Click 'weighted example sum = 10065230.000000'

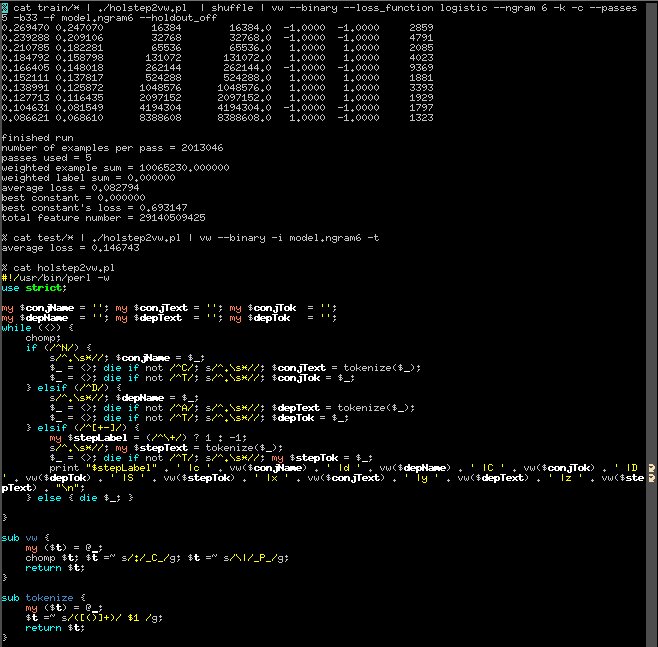[115, 168]
